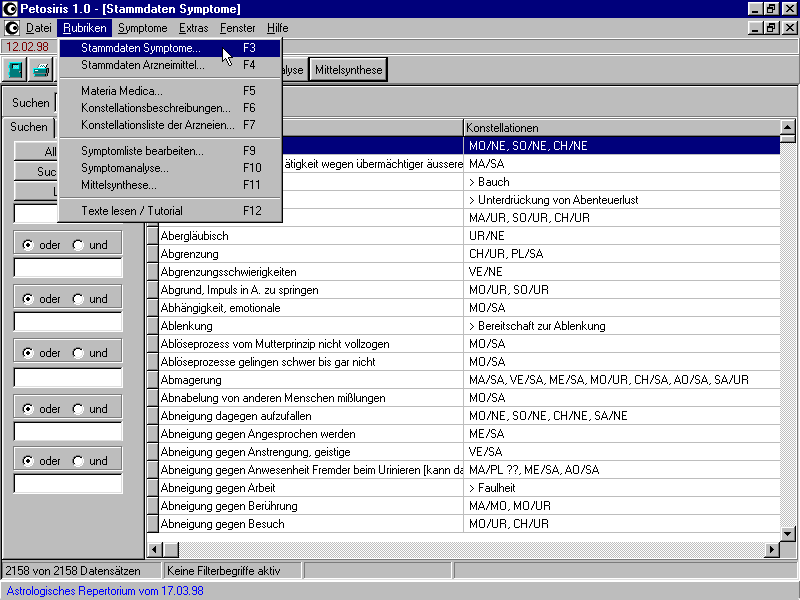Close the Stammdaten Symptome child window

[x=790, y=28]
